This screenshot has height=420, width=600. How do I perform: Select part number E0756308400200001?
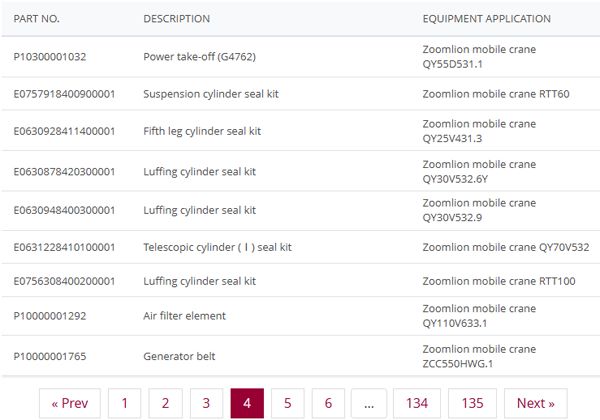coord(64,281)
